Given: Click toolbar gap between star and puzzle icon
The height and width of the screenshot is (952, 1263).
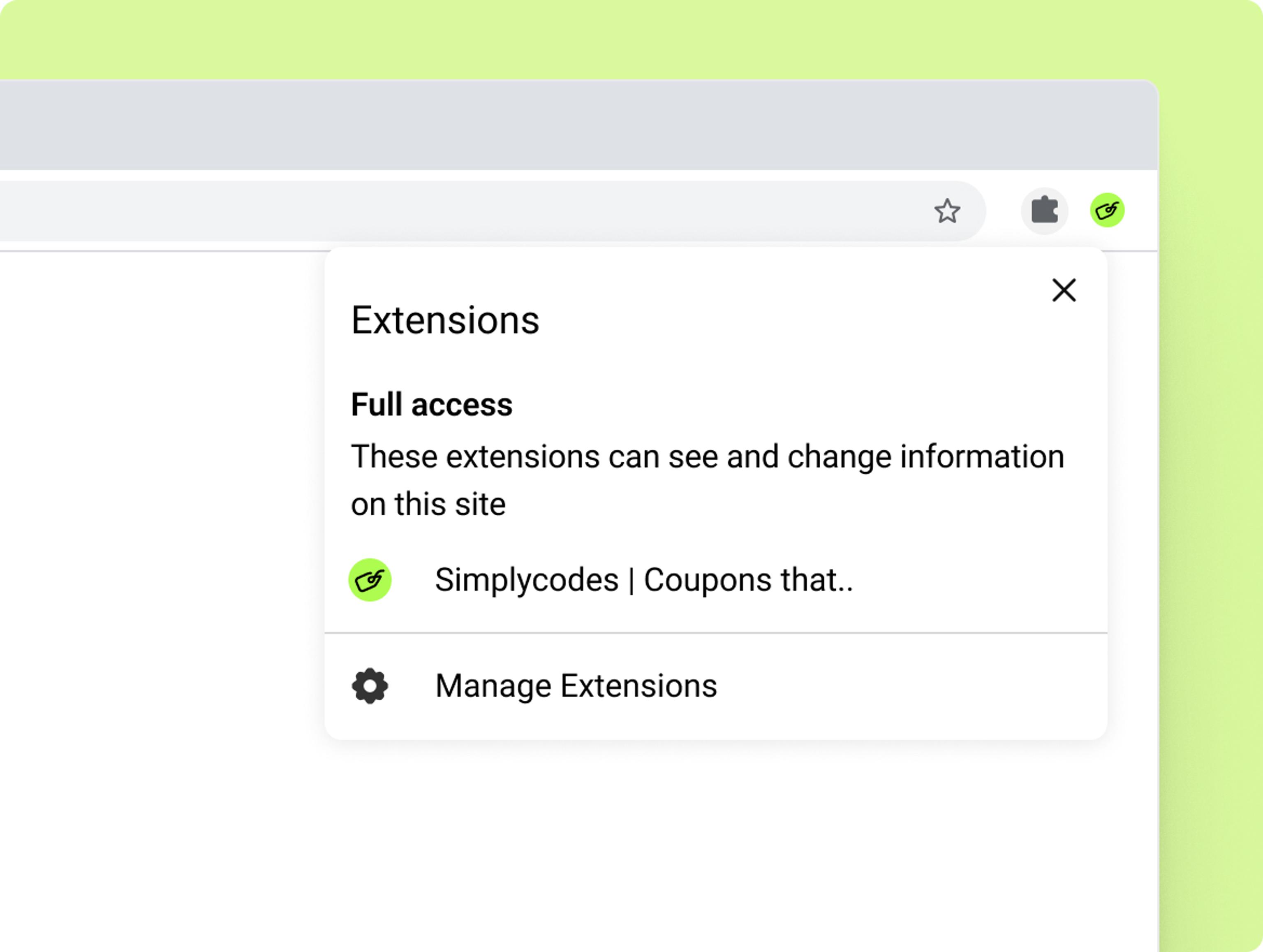Looking at the screenshot, I should click(x=1003, y=211).
